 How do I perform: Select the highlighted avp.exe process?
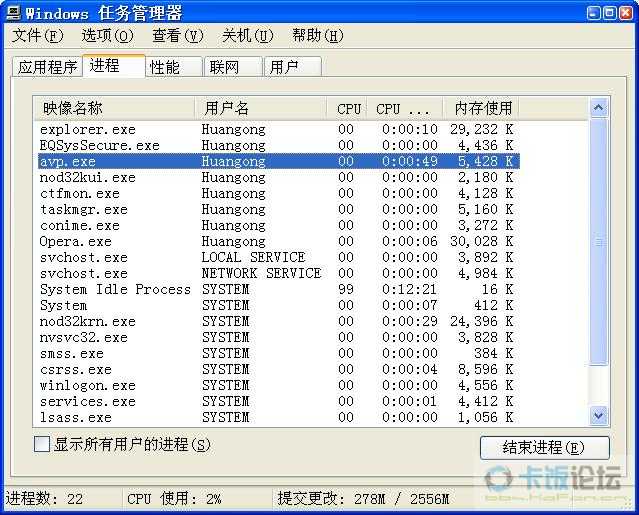coord(278,161)
